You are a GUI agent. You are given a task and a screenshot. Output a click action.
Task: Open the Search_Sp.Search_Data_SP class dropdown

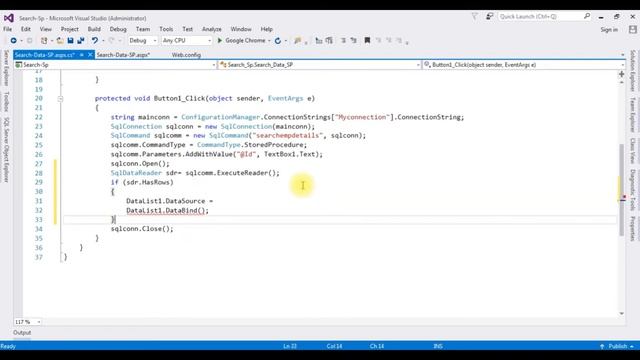(319, 65)
